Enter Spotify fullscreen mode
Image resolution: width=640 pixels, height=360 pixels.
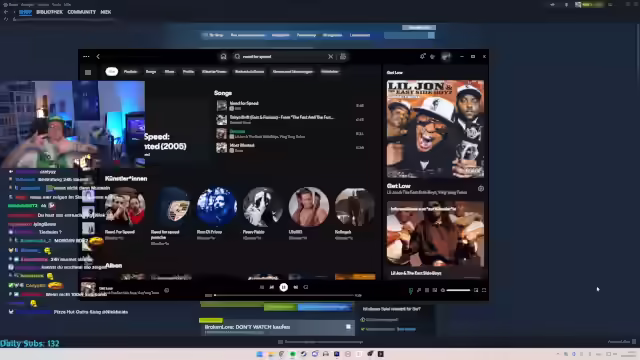(484, 290)
